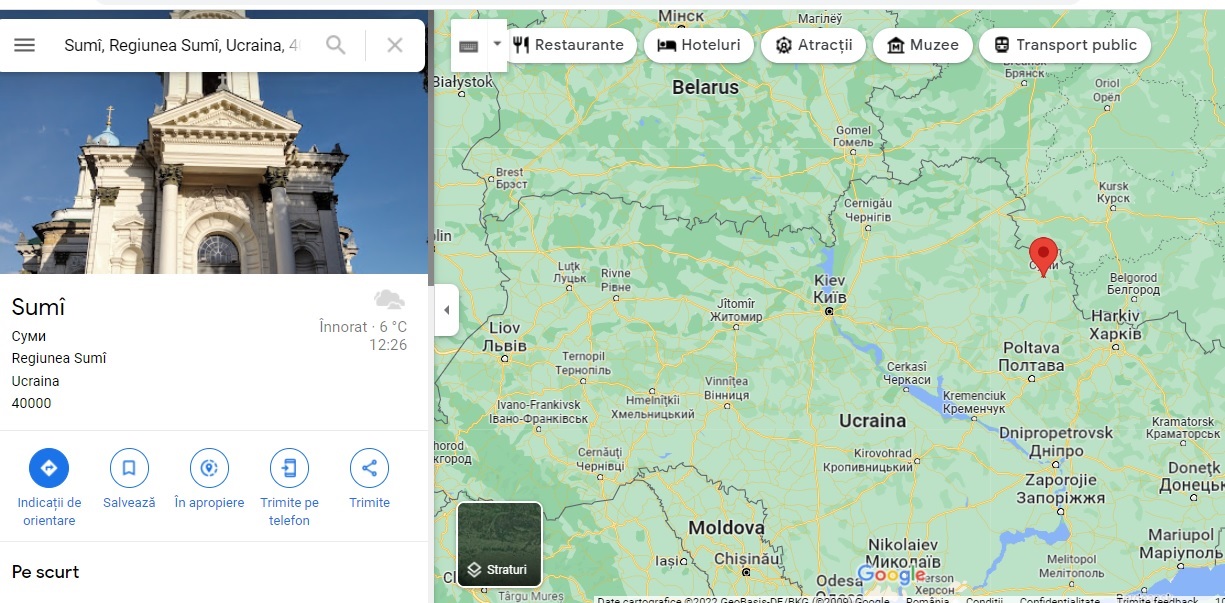Click Indicații de orientare directions icon
This screenshot has height=603, width=1225.
coord(49,467)
